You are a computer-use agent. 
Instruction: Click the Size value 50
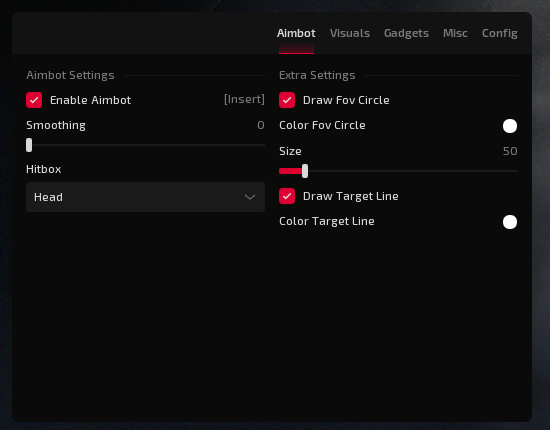(510, 151)
